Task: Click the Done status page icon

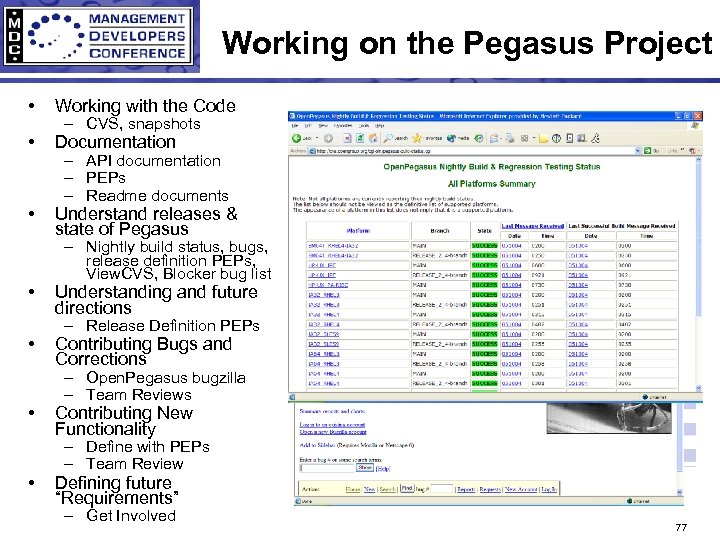Action: coord(298,501)
